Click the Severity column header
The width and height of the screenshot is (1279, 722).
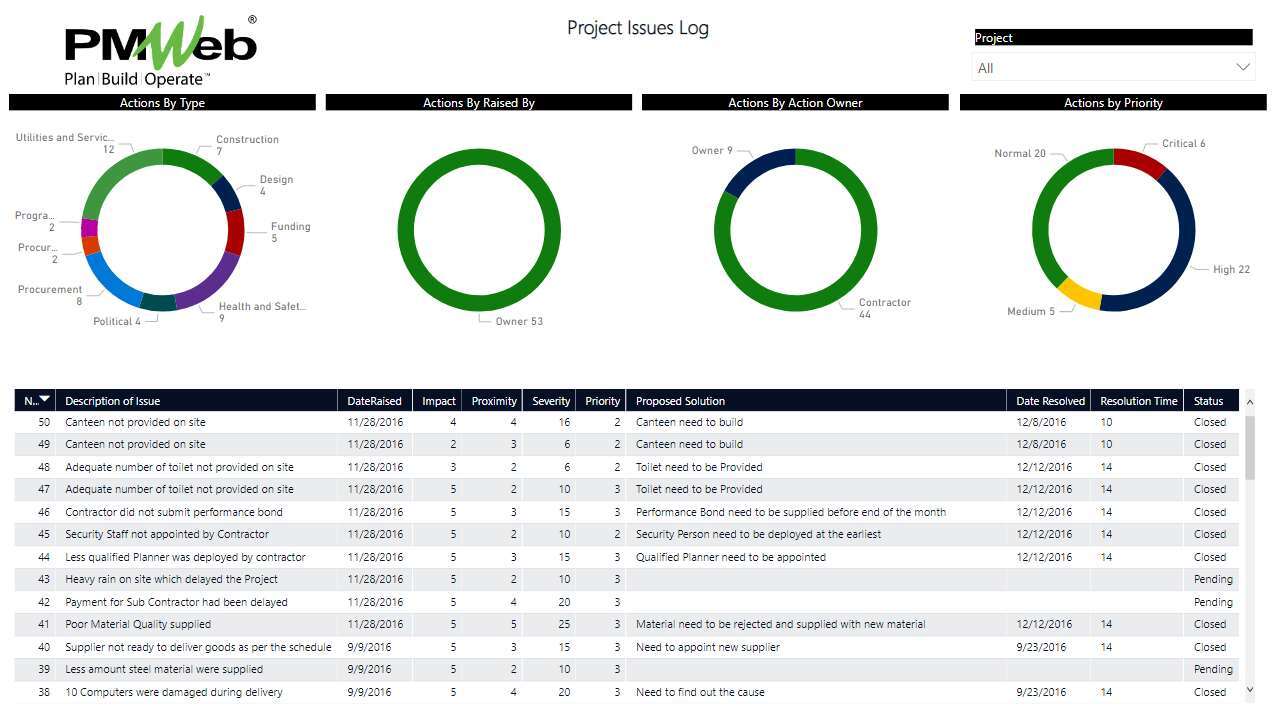551,401
